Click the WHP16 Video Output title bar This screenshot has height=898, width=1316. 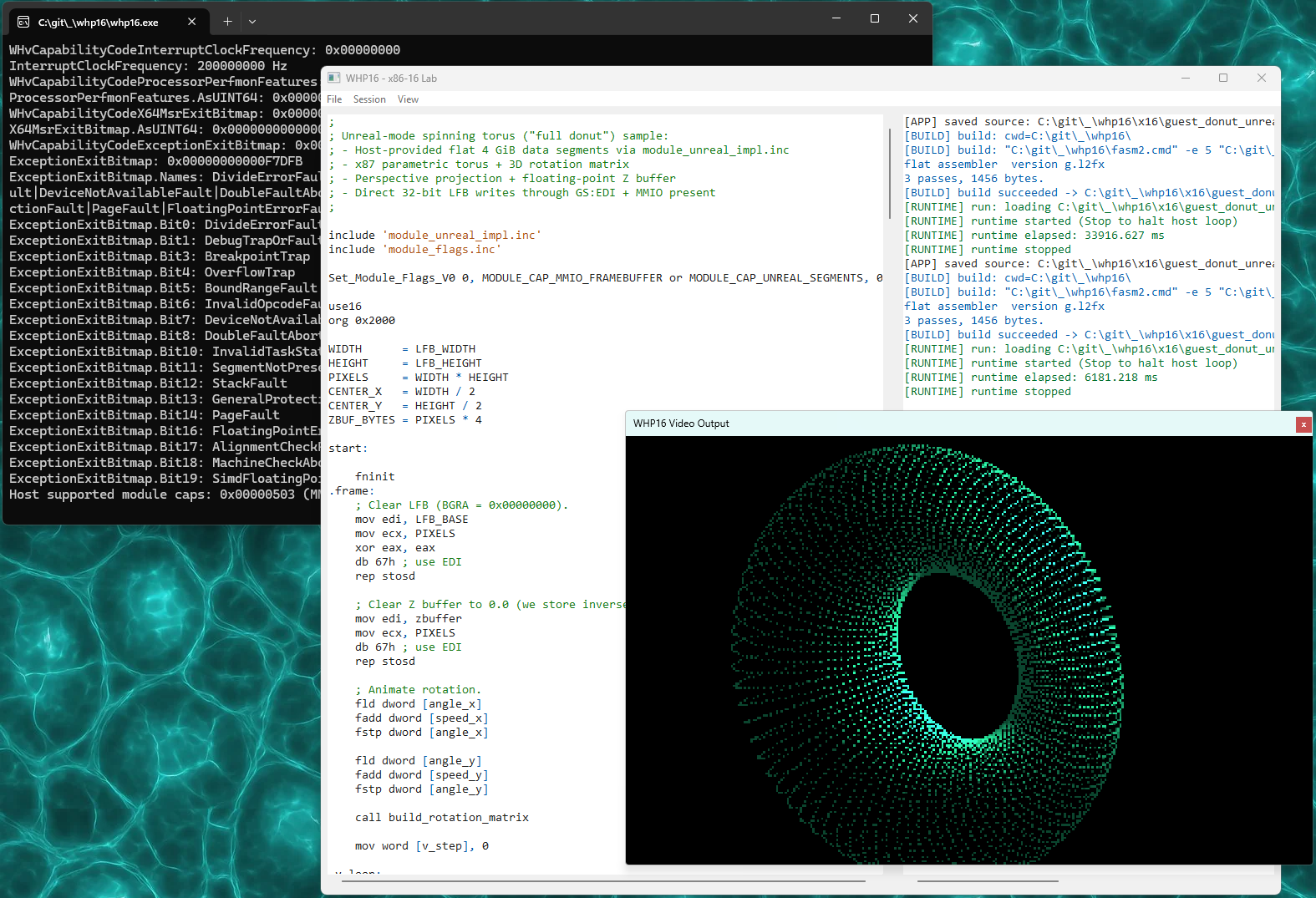961,424
